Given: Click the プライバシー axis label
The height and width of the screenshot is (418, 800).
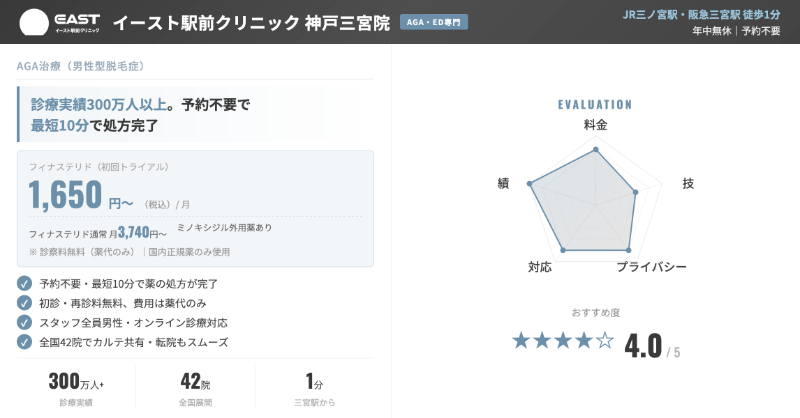Looking at the screenshot, I should click(x=651, y=267).
